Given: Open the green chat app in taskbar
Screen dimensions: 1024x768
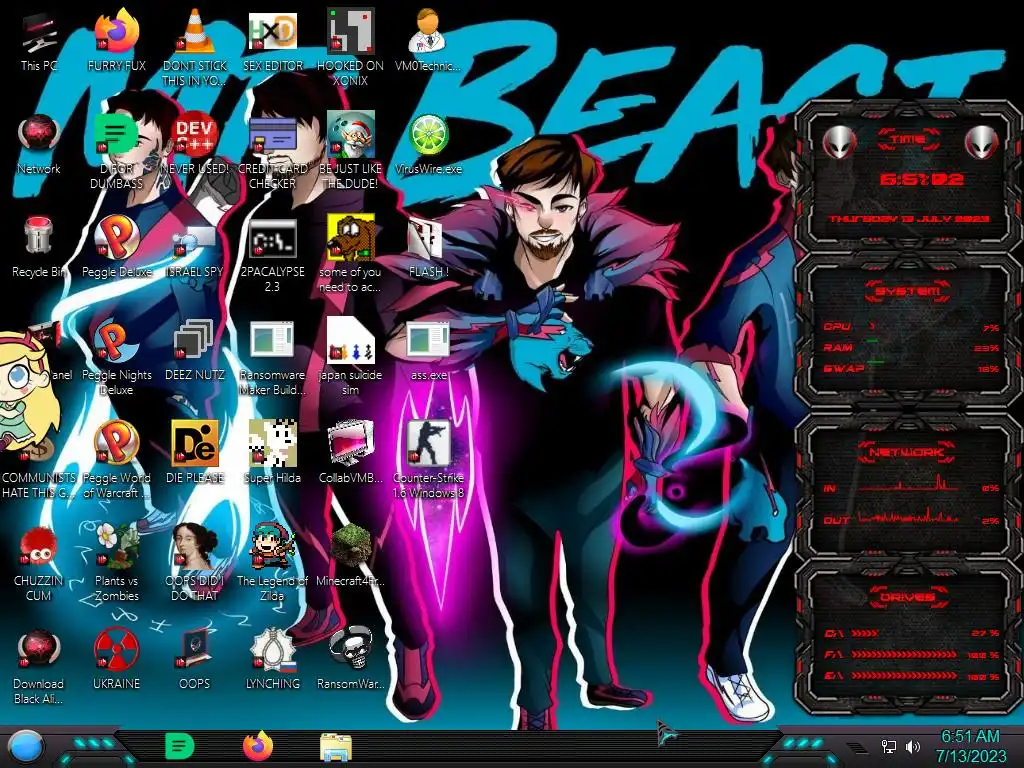Looking at the screenshot, I should click(180, 746).
